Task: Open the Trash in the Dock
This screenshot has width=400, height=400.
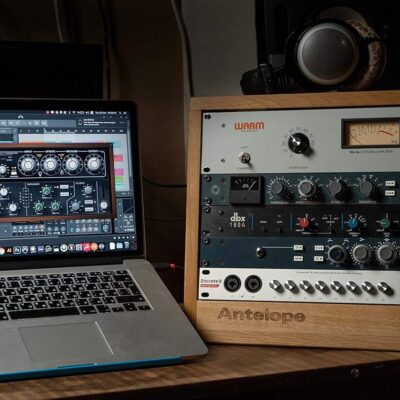Action: (127, 245)
